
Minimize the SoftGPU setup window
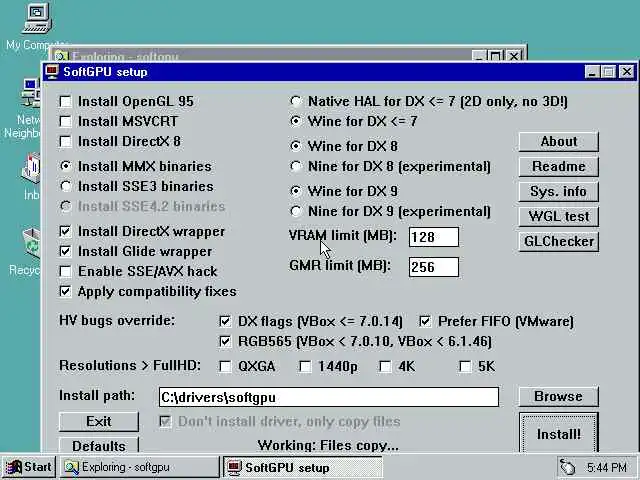click(592, 72)
